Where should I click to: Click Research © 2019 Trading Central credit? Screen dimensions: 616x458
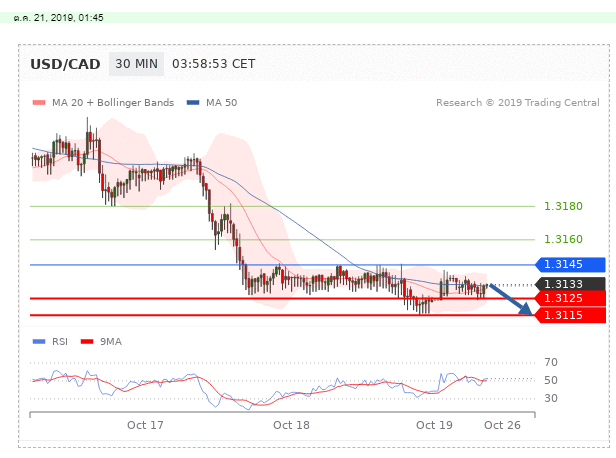tap(518, 103)
